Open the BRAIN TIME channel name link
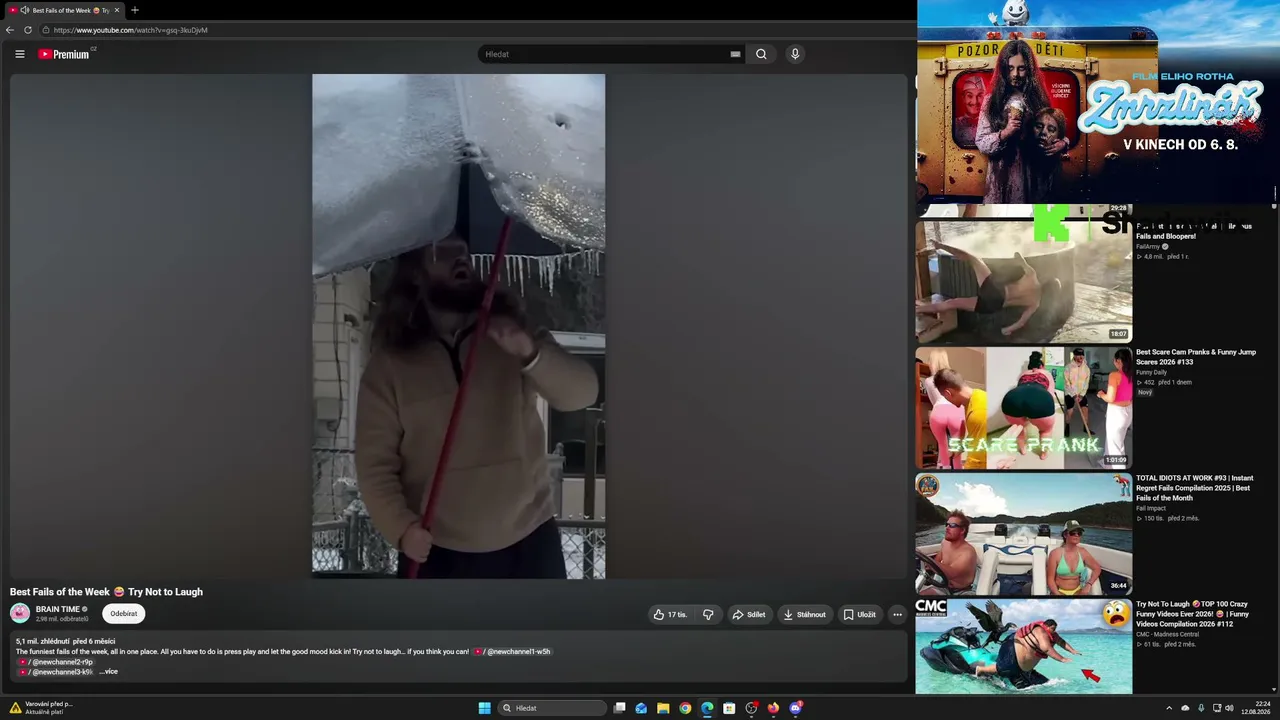 pyautogui.click(x=58, y=609)
